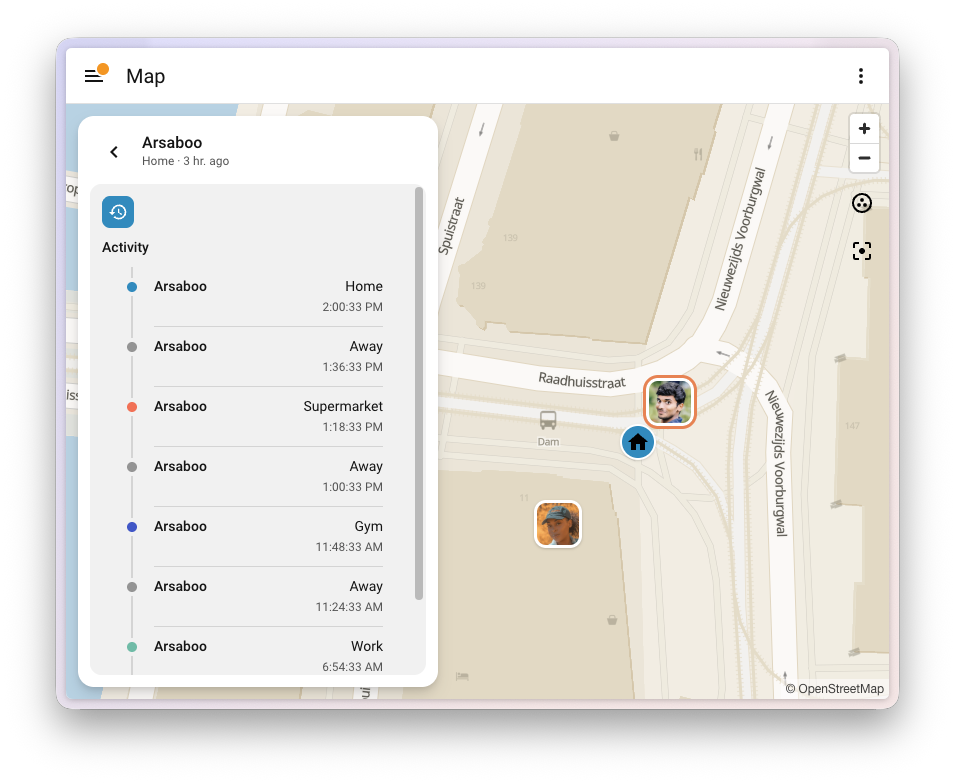Fit map to markers icon

(862, 251)
